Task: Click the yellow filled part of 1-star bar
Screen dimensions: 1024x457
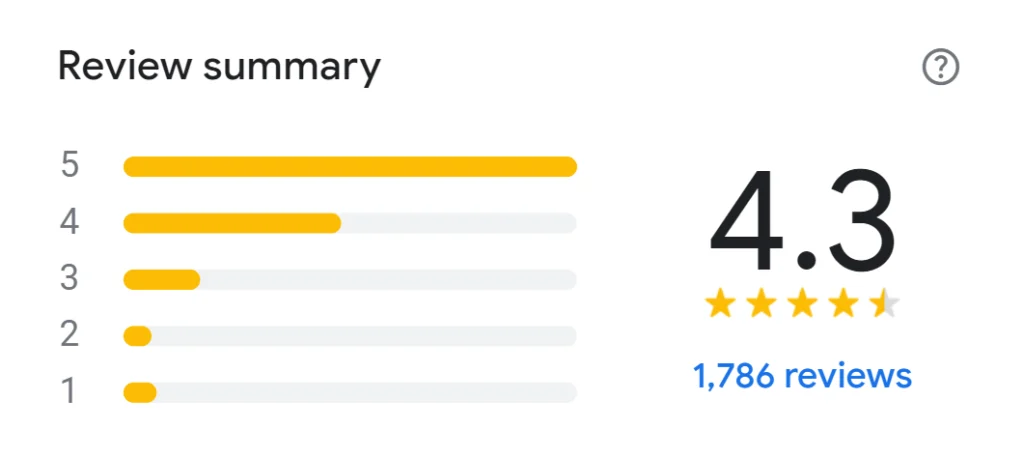Action: pyautogui.click(x=140, y=392)
